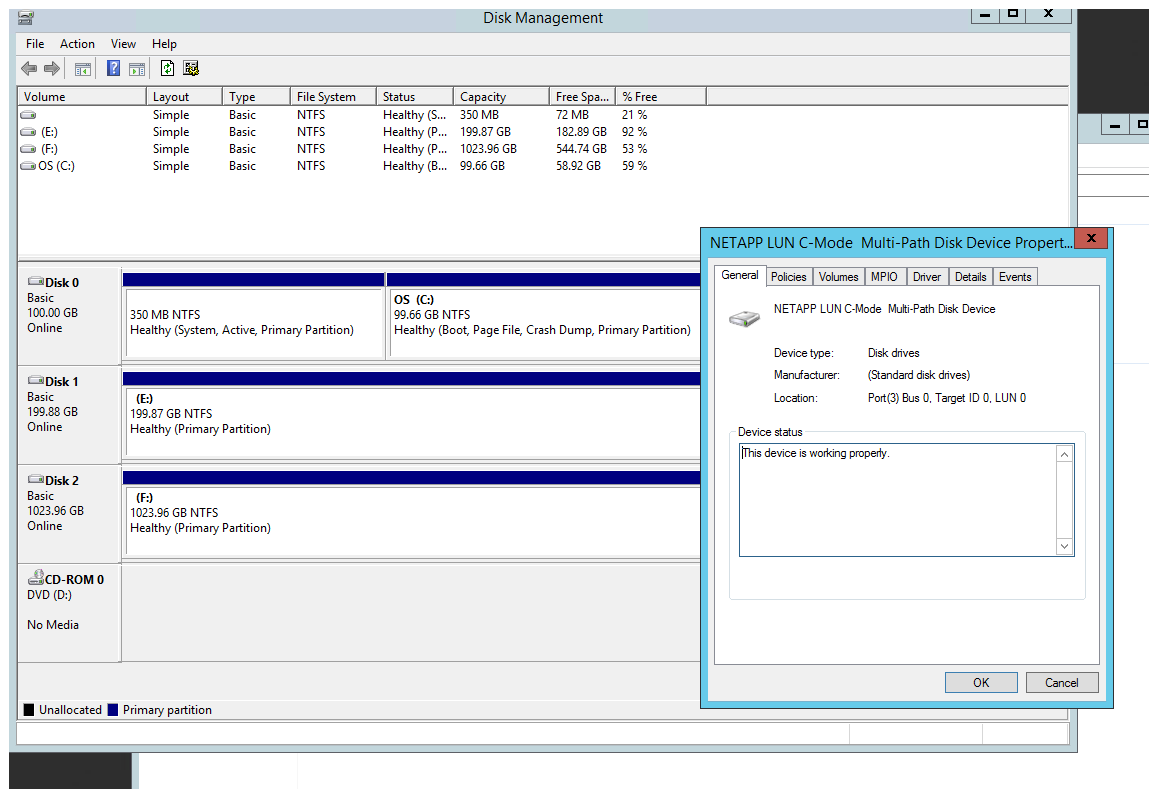
Task: Open the View menu
Action: coord(123,44)
